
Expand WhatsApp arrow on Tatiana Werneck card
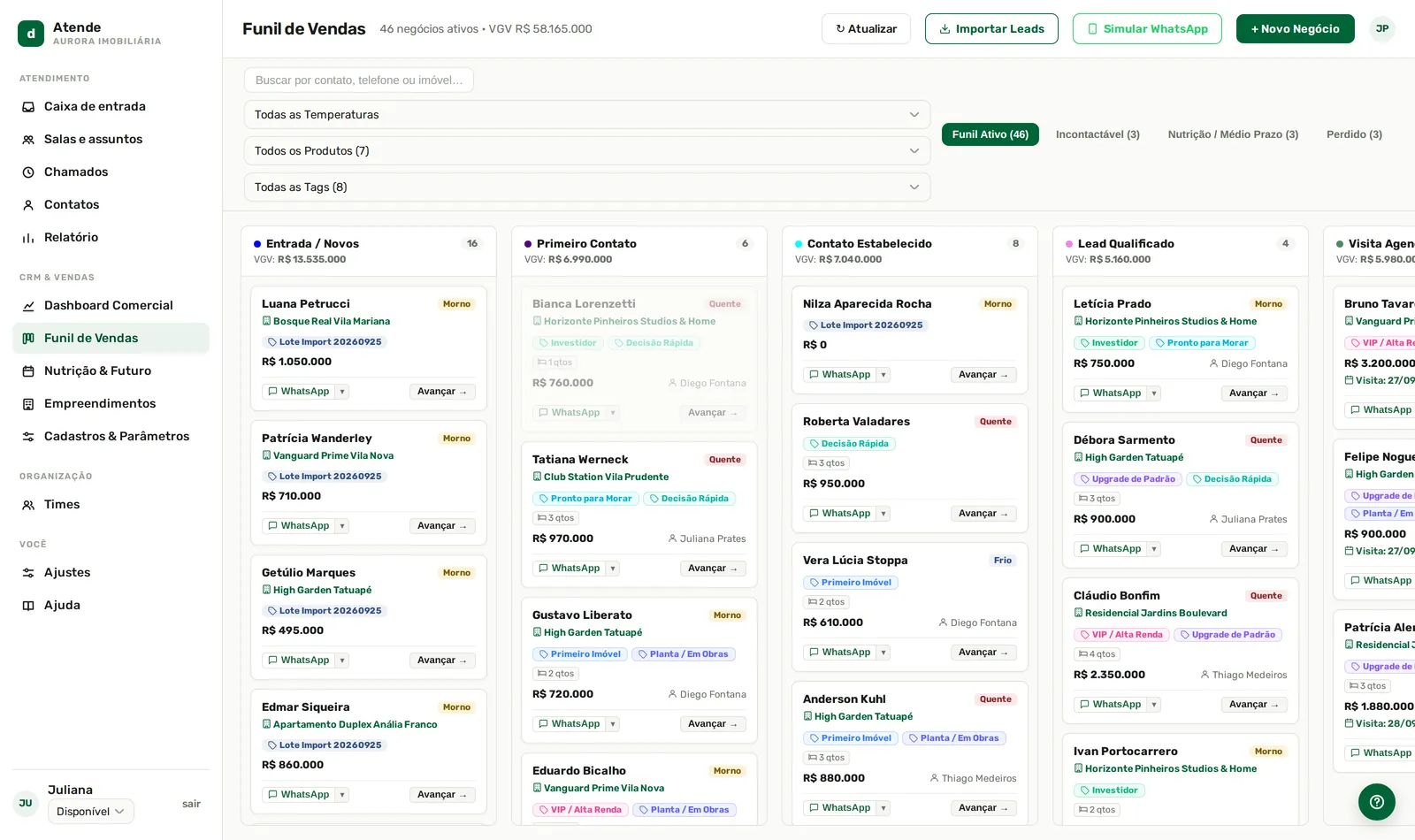coord(613,569)
